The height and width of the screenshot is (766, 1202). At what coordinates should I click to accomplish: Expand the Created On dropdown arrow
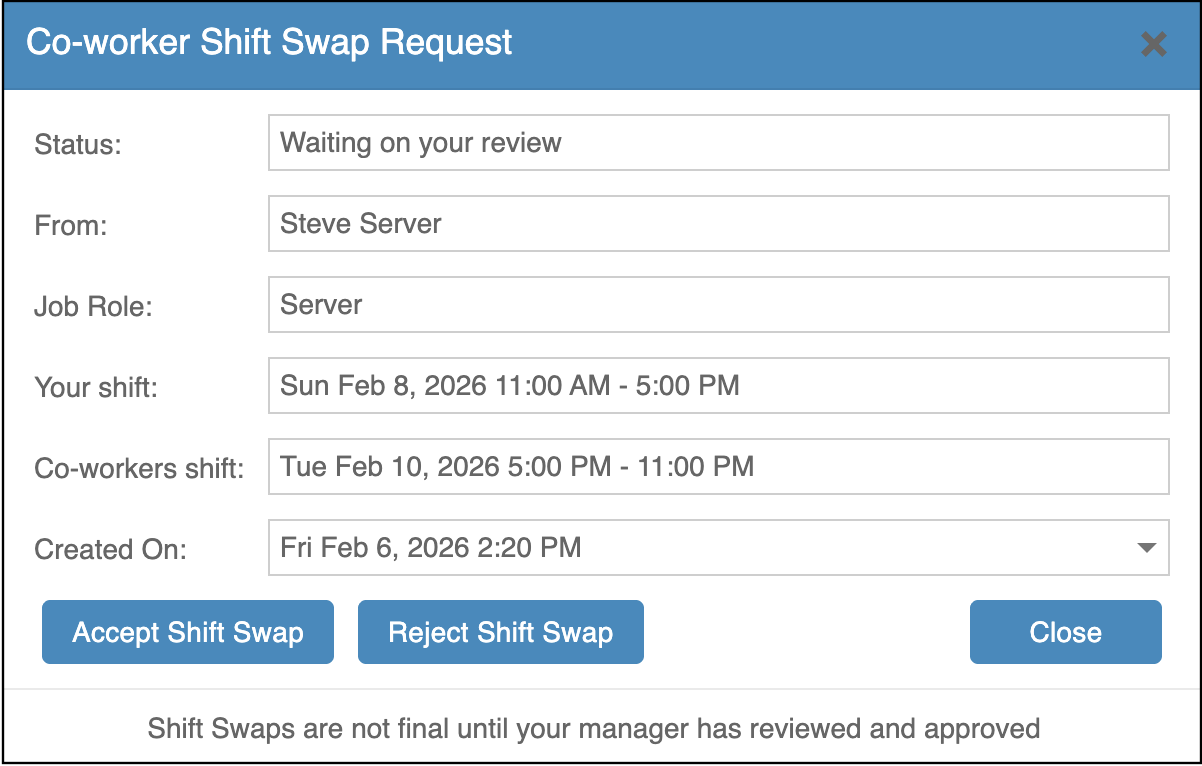coord(1147,548)
